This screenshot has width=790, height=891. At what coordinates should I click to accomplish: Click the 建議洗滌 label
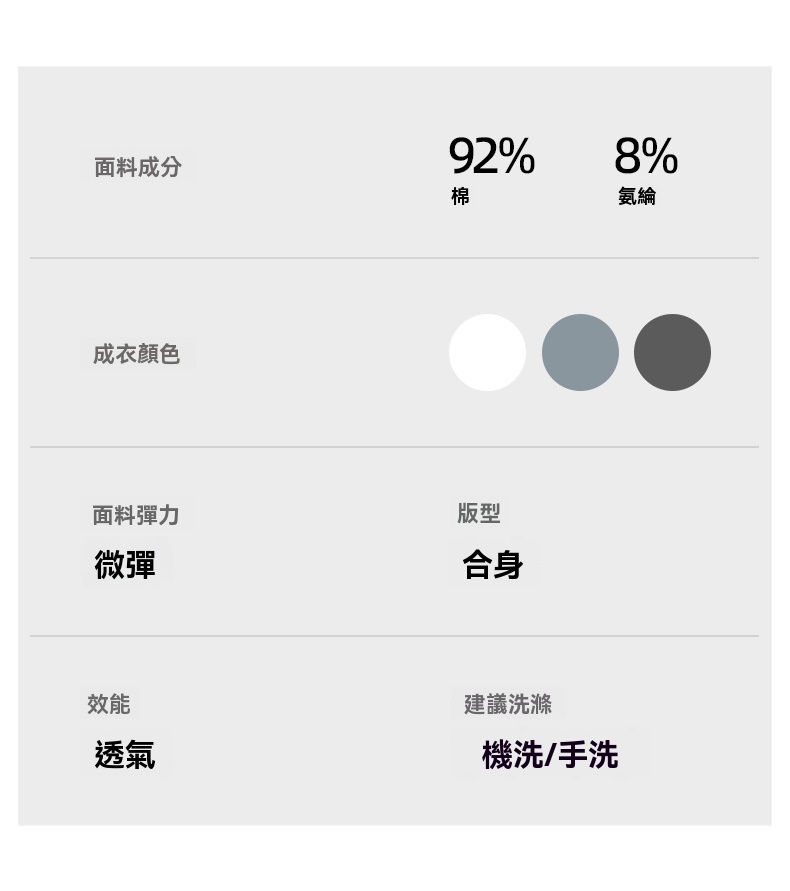[x=507, y=704]
